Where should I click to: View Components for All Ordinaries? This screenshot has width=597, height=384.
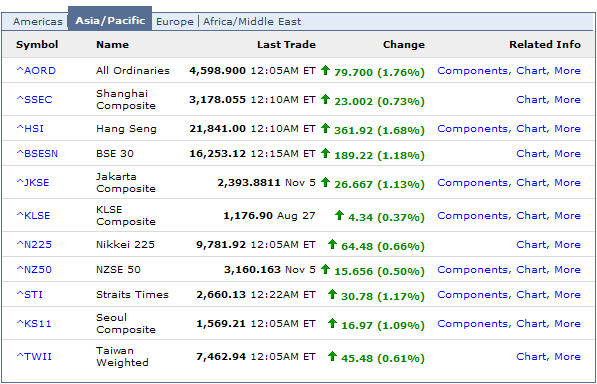point(472,71)
